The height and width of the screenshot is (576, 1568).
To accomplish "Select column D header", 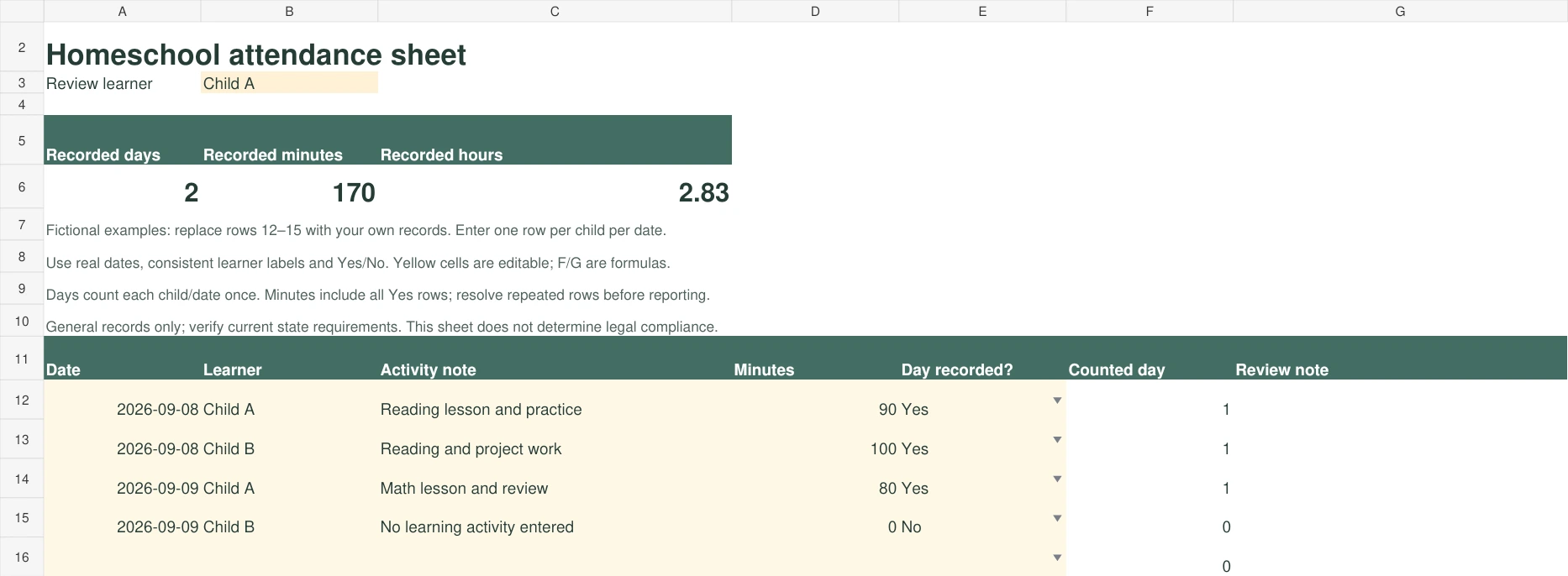I will point(815,11).
